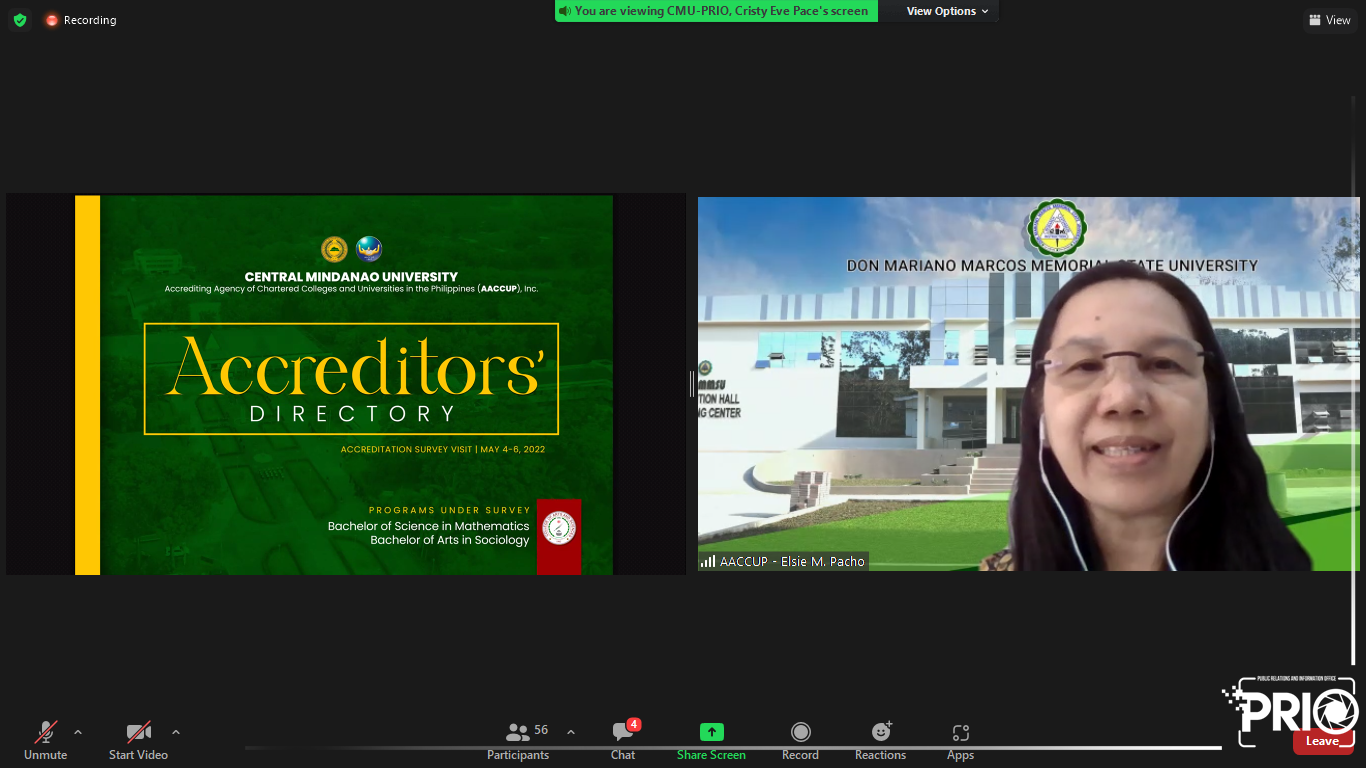Click the green encryption shield icon
The height and width of the screenshot is (768, 1366).
tap(20, 20)
